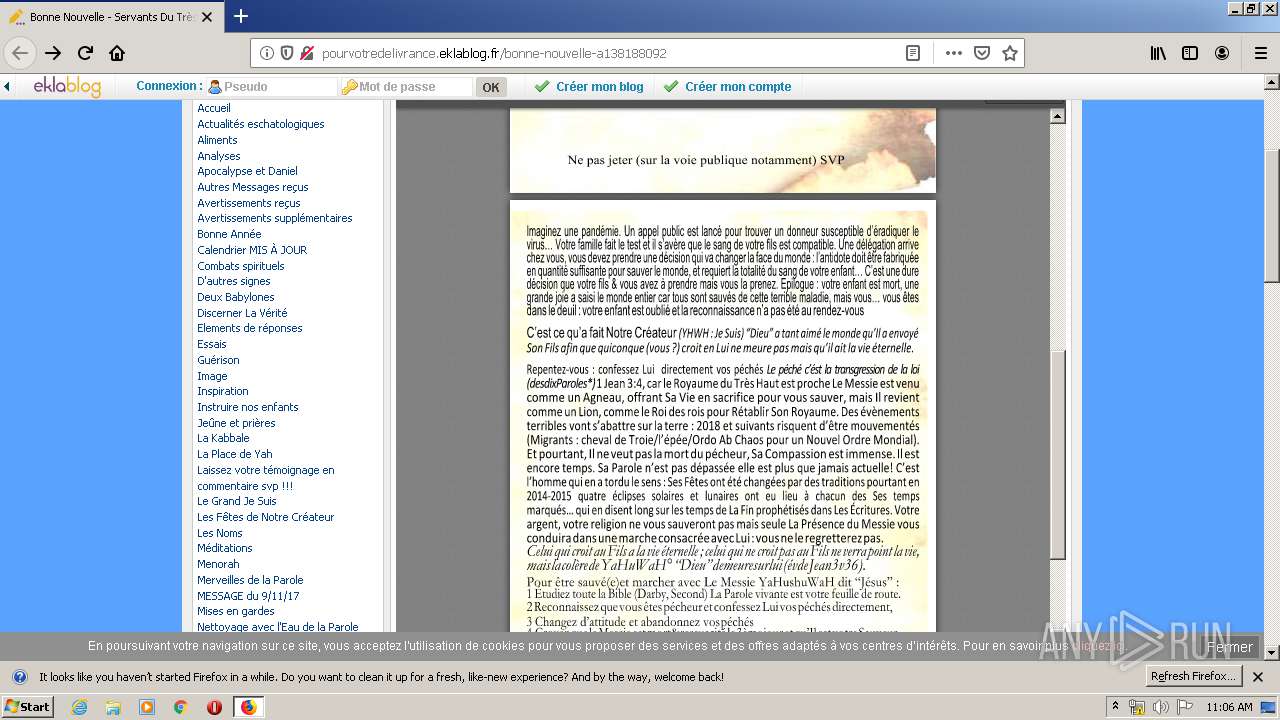Open volume control in system tray
The image size is (1280, 720).
click(1161, 707)
